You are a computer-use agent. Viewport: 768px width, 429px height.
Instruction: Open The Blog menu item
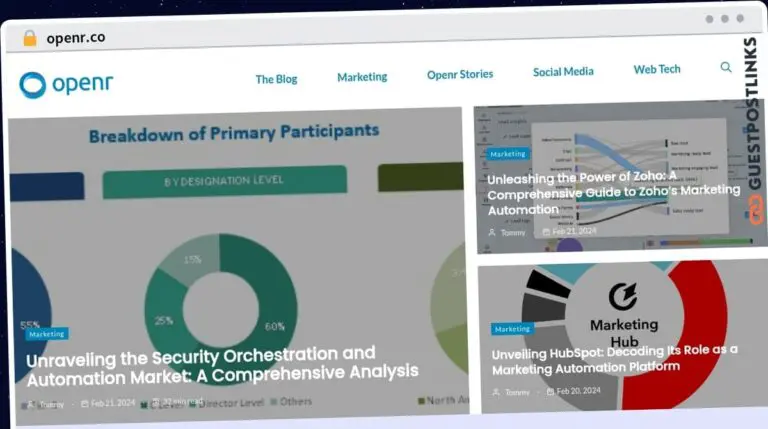pyautogui.click(x=276, y=79)
